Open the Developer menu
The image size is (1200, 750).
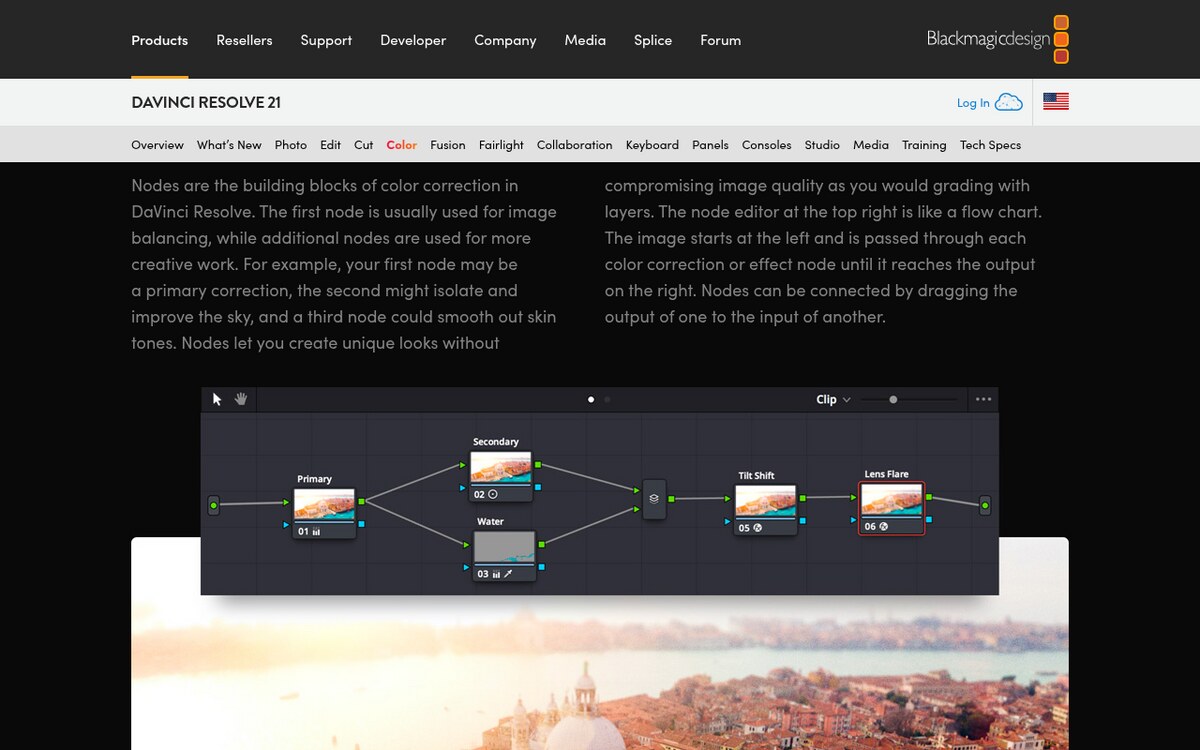point(413,40)
